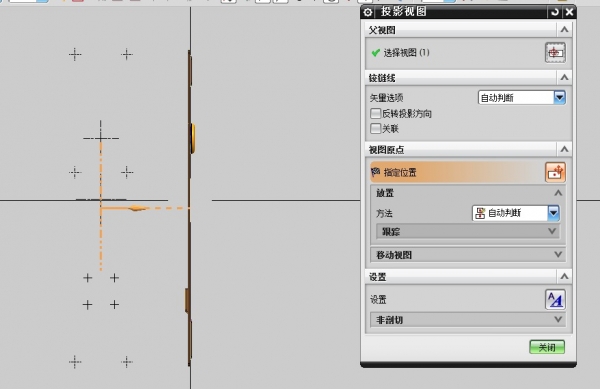Click the dialog settings gear icon
Screen dimensions: 600x389
368,12
